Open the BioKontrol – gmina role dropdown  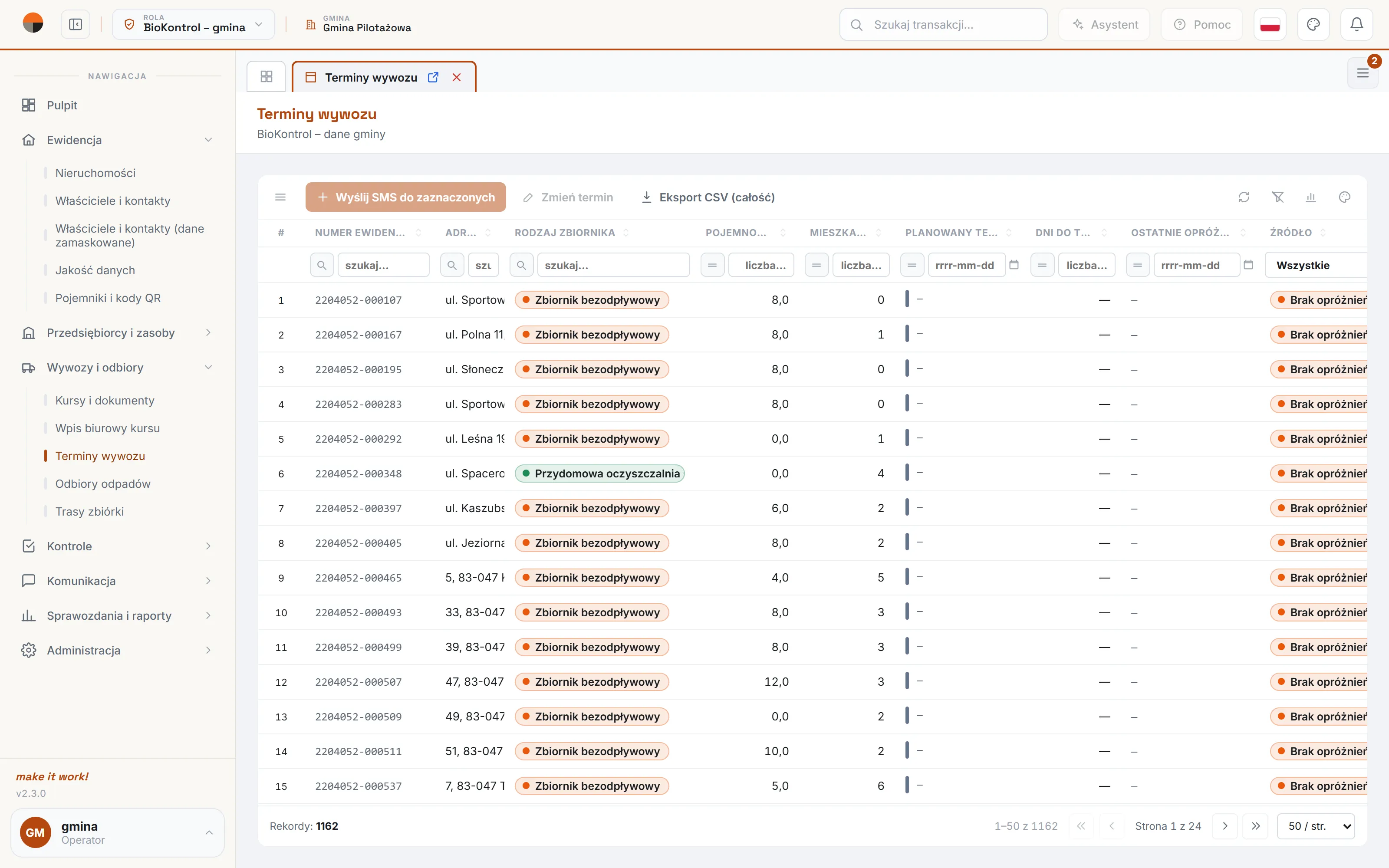tap(194, 25)
